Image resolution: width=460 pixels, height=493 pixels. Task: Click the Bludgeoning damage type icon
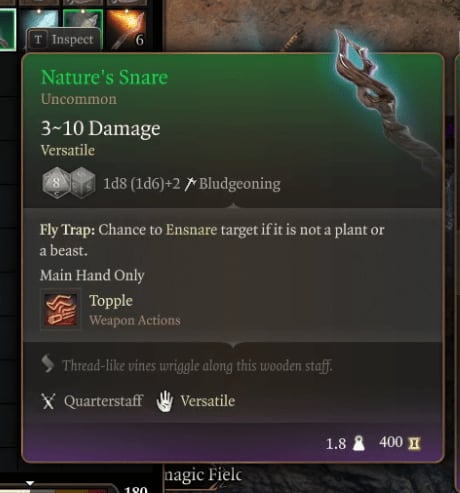(x=190, y=184)
